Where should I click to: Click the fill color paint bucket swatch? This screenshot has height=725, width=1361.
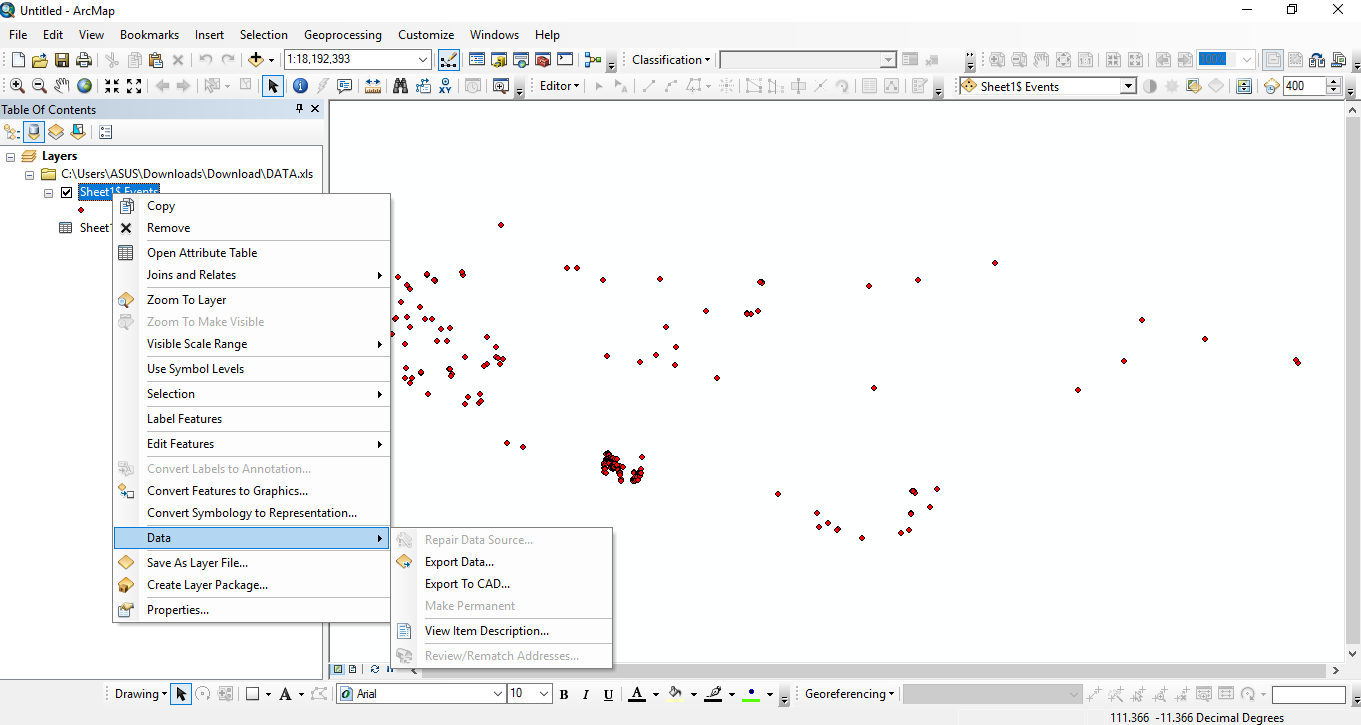coord(675,694)
